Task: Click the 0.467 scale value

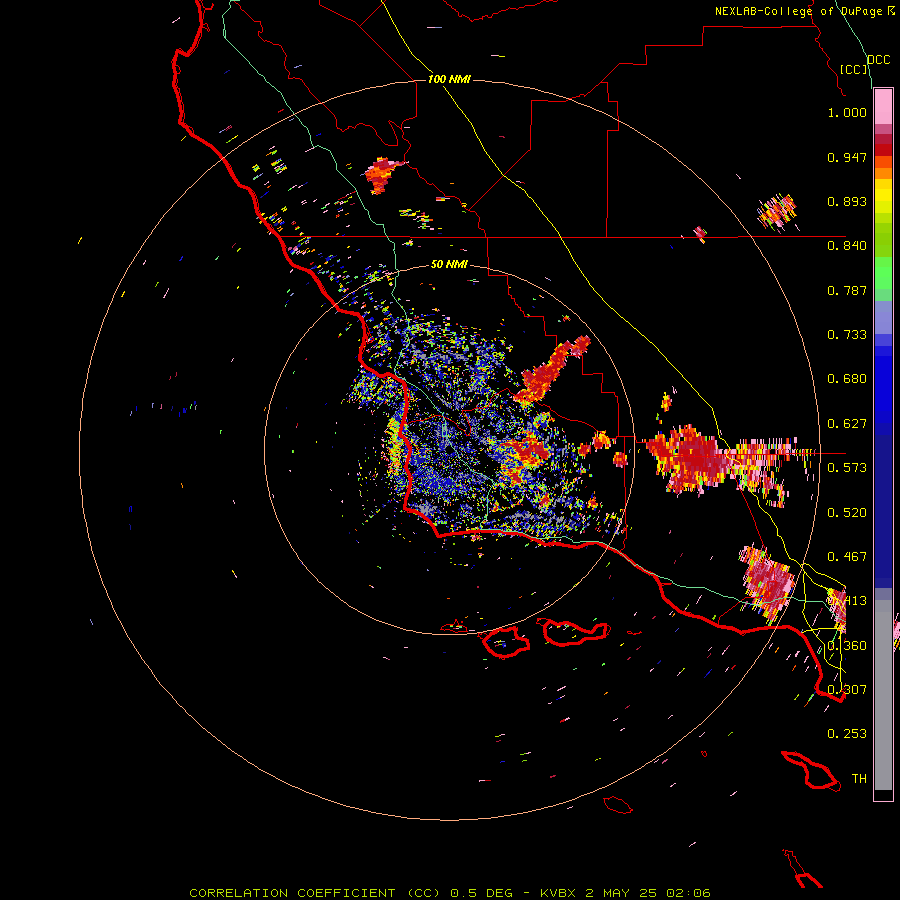Action: tap(847, 557)
